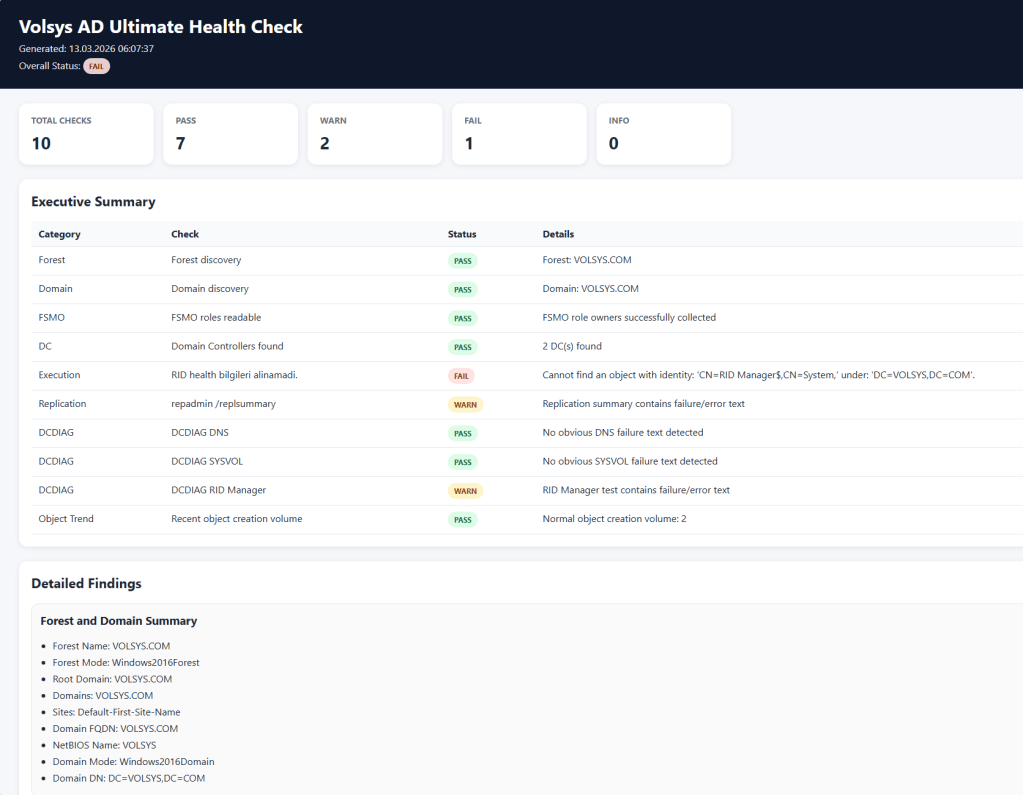1023x795 pixels.
Task: Click the PASS badge for DCDIAG SYSVOL
Action: coord(462,462)
